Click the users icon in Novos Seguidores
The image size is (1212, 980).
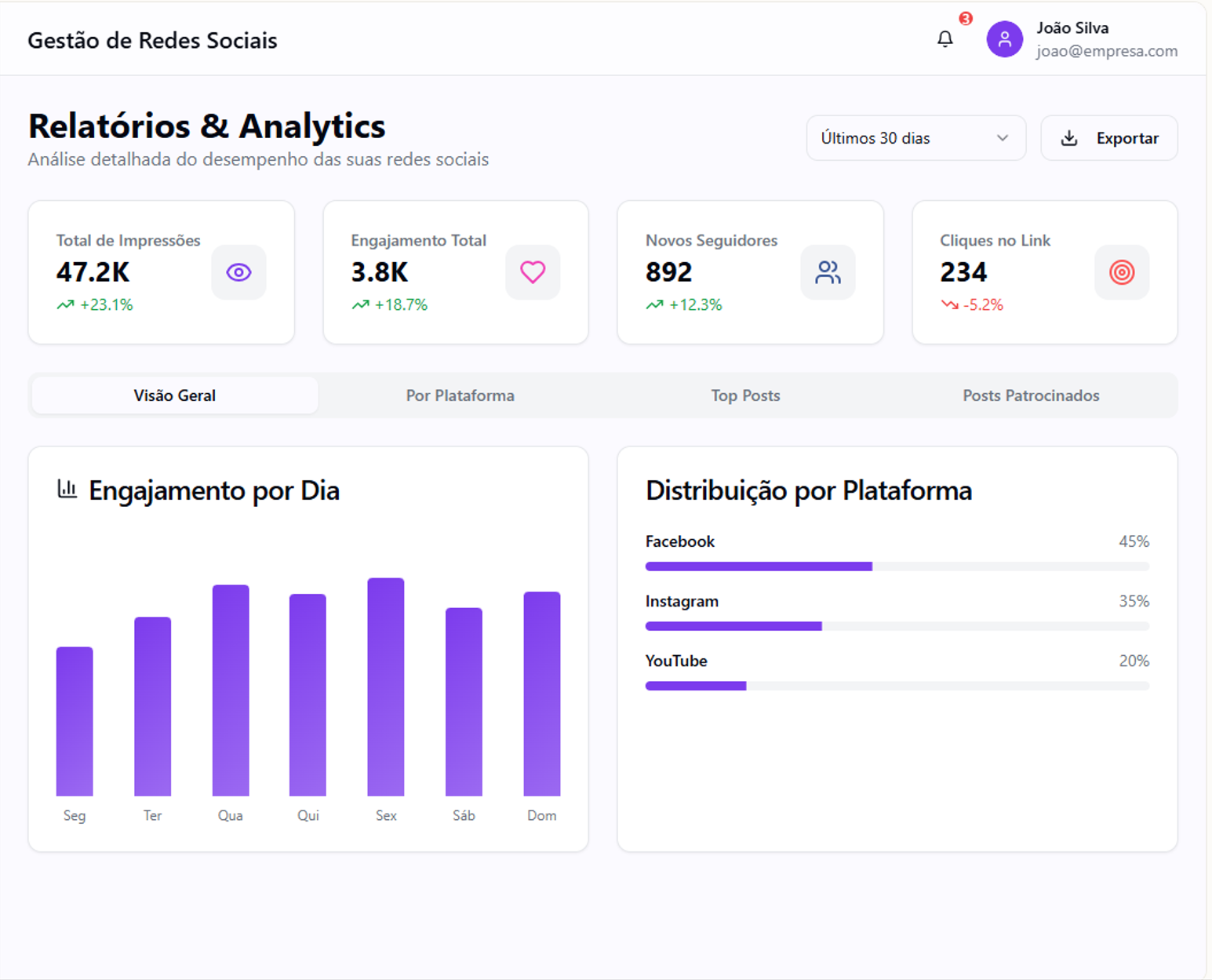[x=828, y=272]
